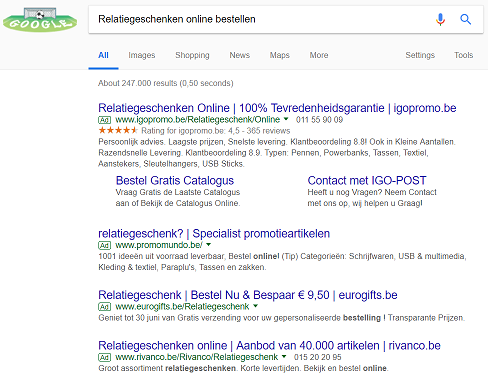Open the Google soccer doodle logo
488x388 pixels.
40,20
